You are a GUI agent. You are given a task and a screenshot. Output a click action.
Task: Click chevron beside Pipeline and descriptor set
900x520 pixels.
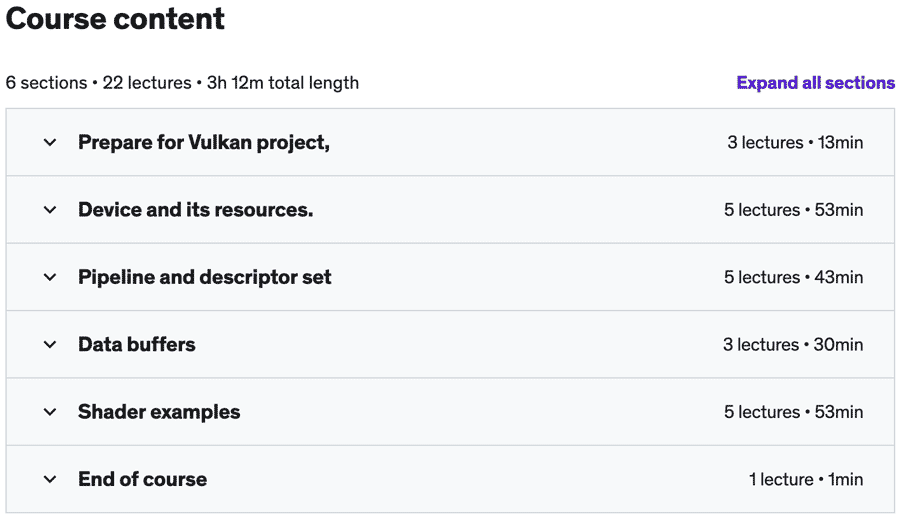[50, 277]
